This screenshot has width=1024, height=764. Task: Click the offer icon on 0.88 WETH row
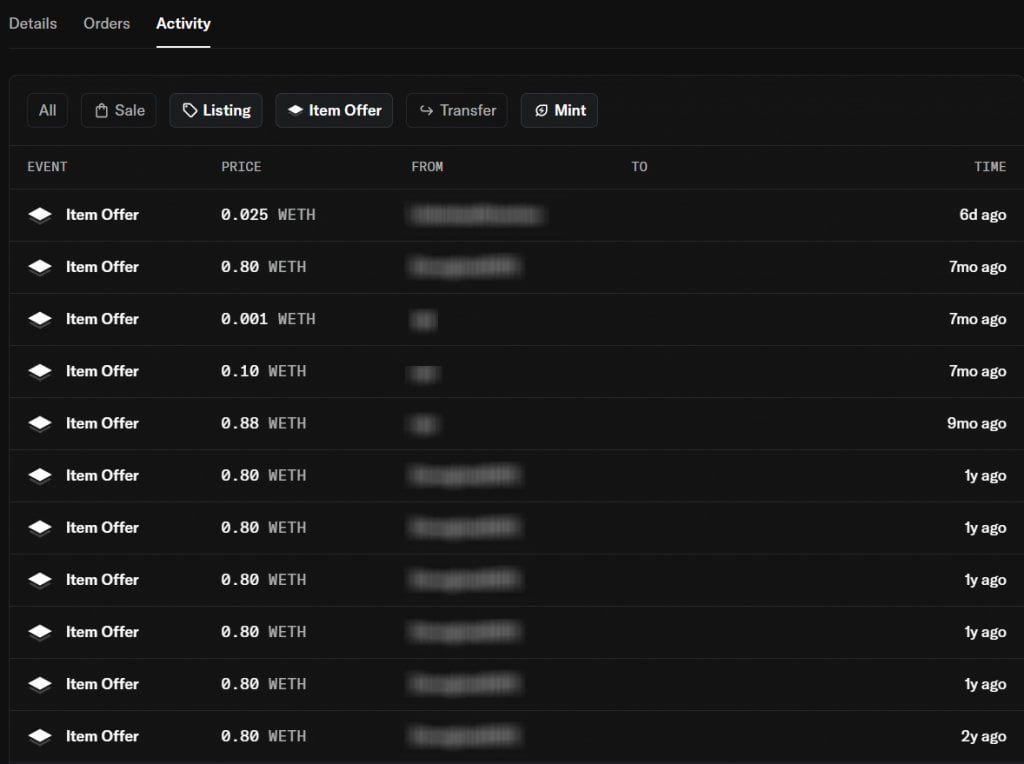click(x=40, y=423)
